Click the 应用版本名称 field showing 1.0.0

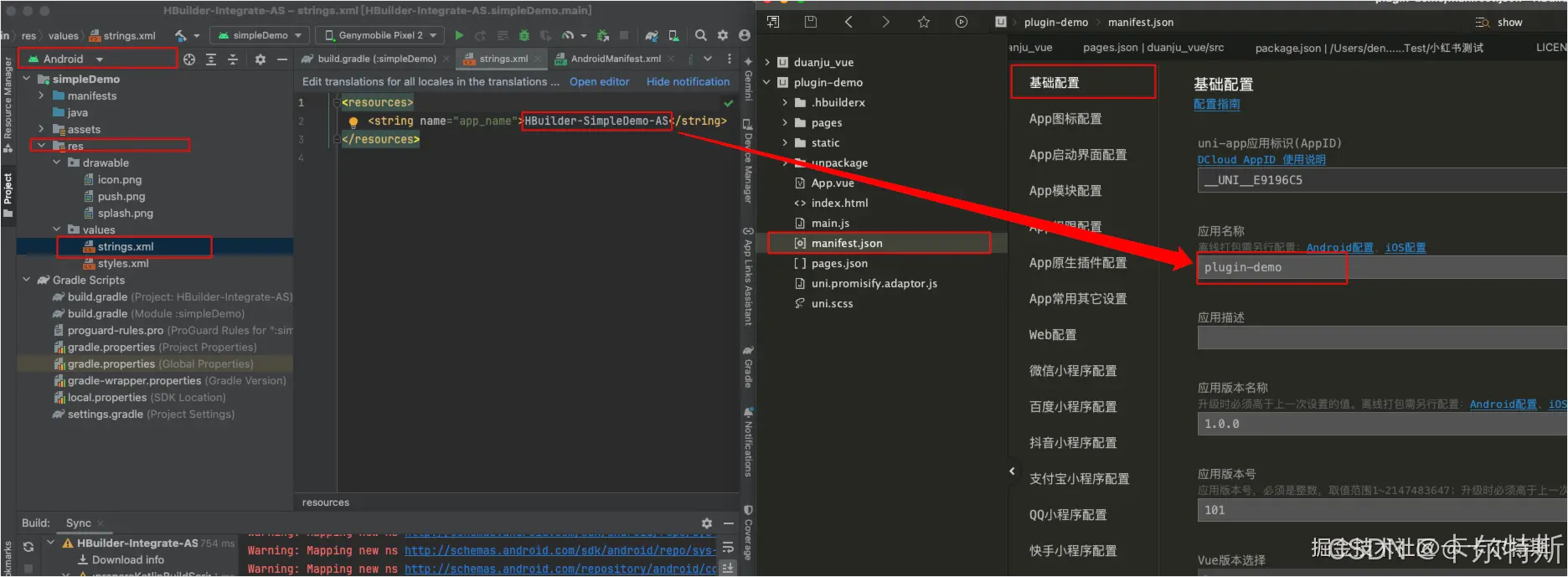(1382, 424)
